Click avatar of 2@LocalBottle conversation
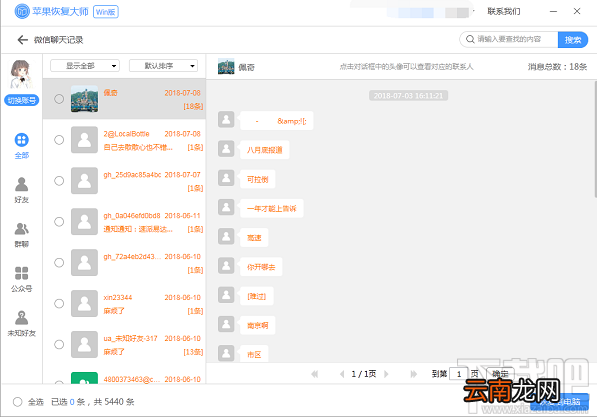 [x=85, y=140]
